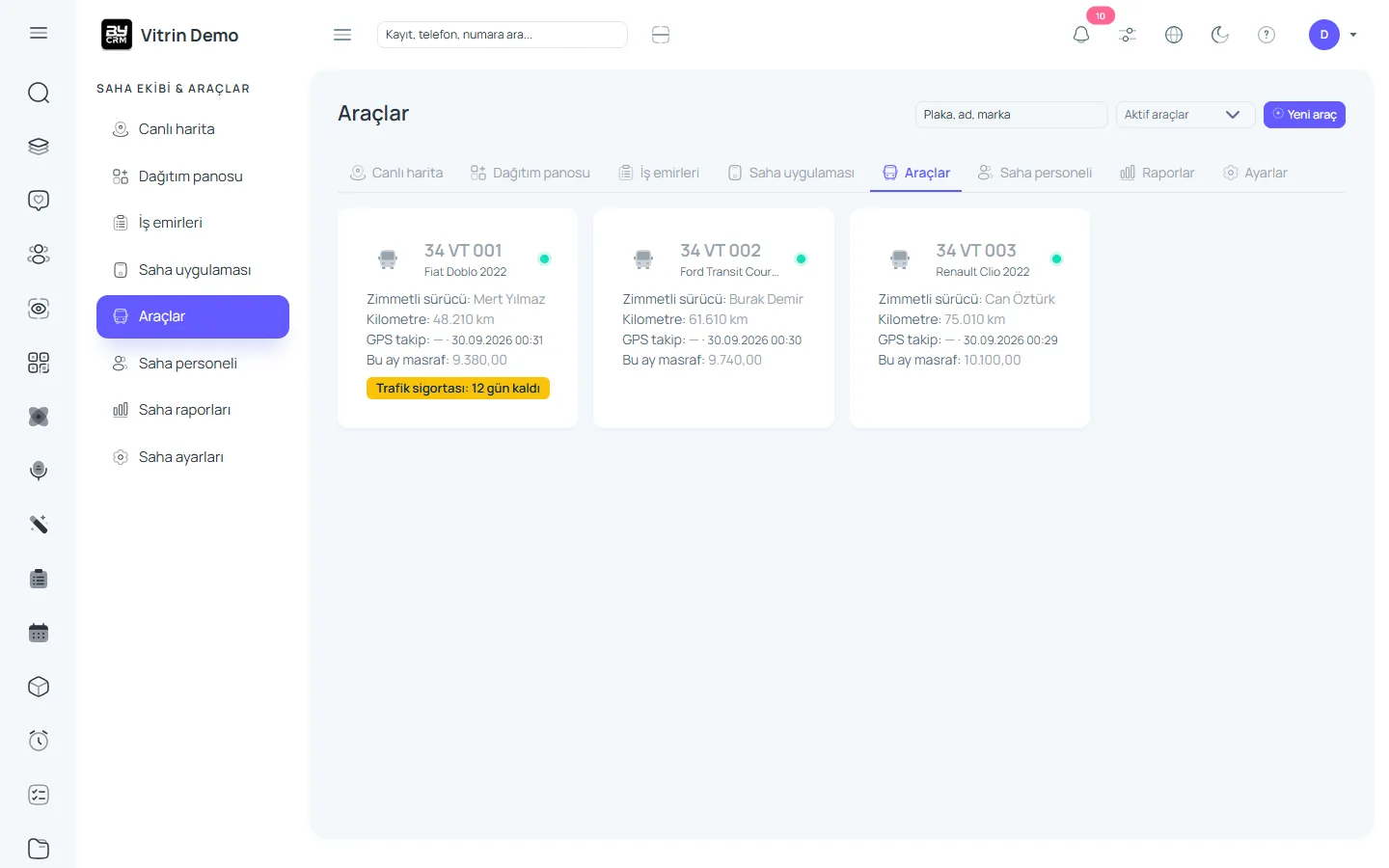This screenshot has width=1389, height=868.
Task: Switch to the Canlı harita tab
Action: tap(396, 173)
